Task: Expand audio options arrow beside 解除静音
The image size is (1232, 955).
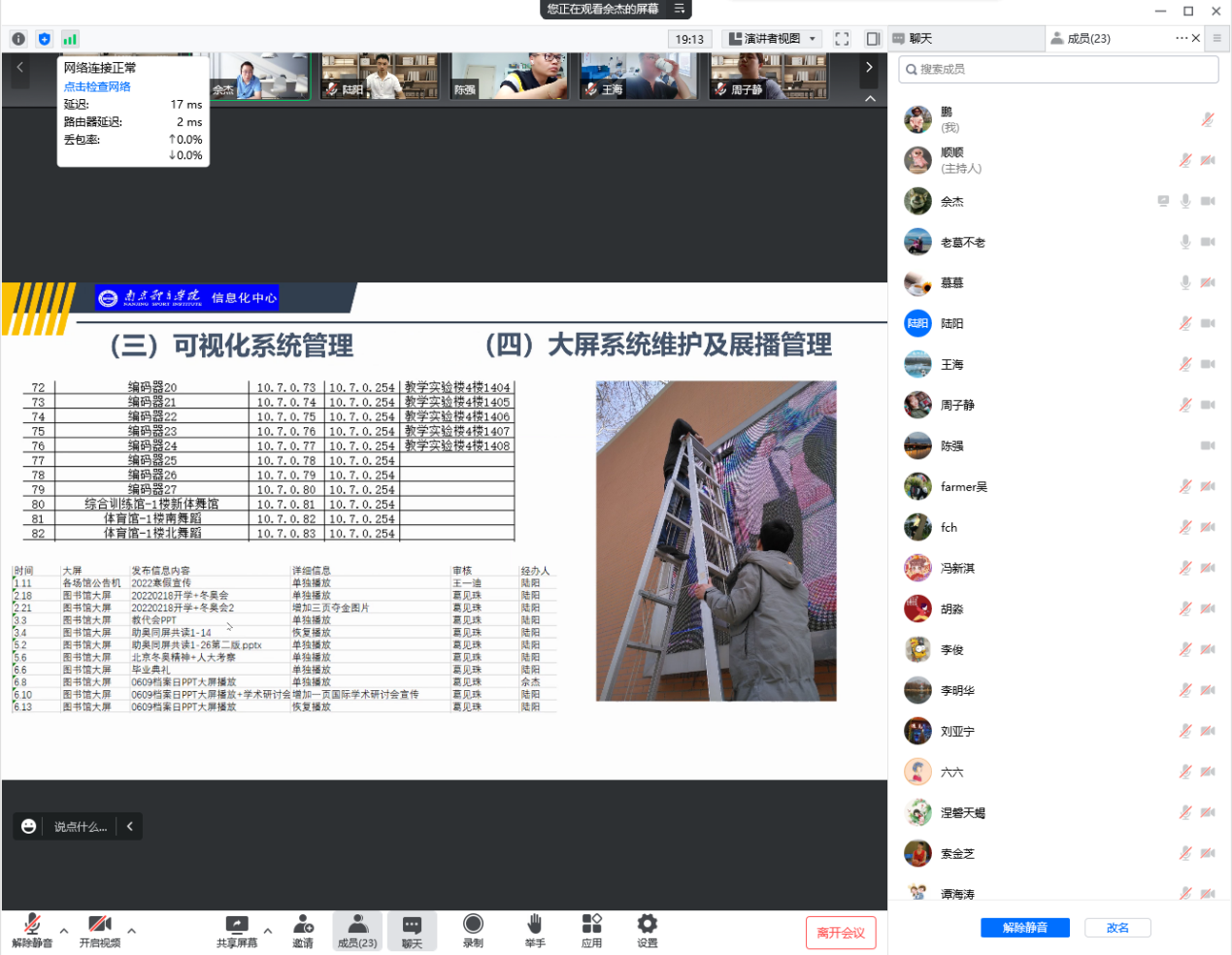Action: [64, 931]
